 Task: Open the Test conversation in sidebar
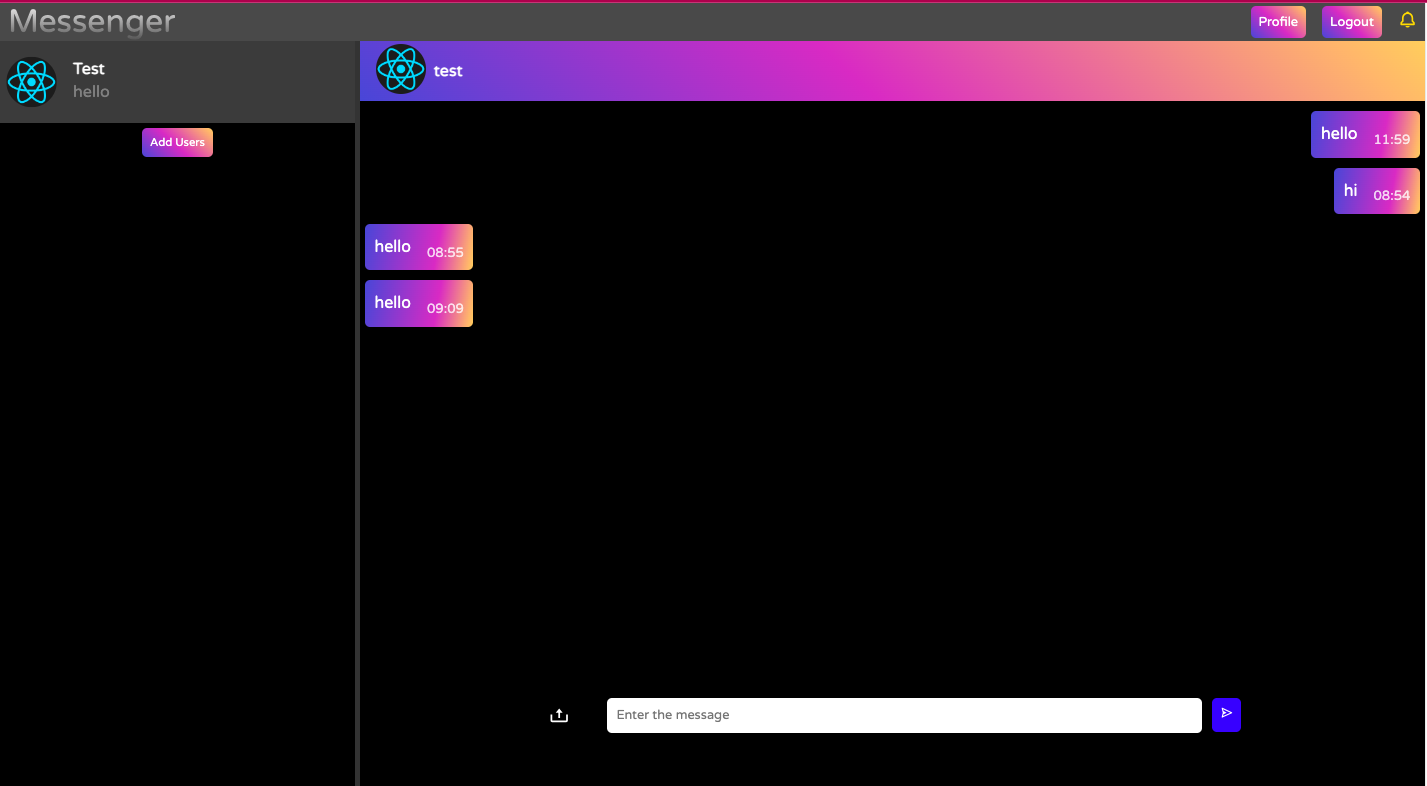click(177, 82)
